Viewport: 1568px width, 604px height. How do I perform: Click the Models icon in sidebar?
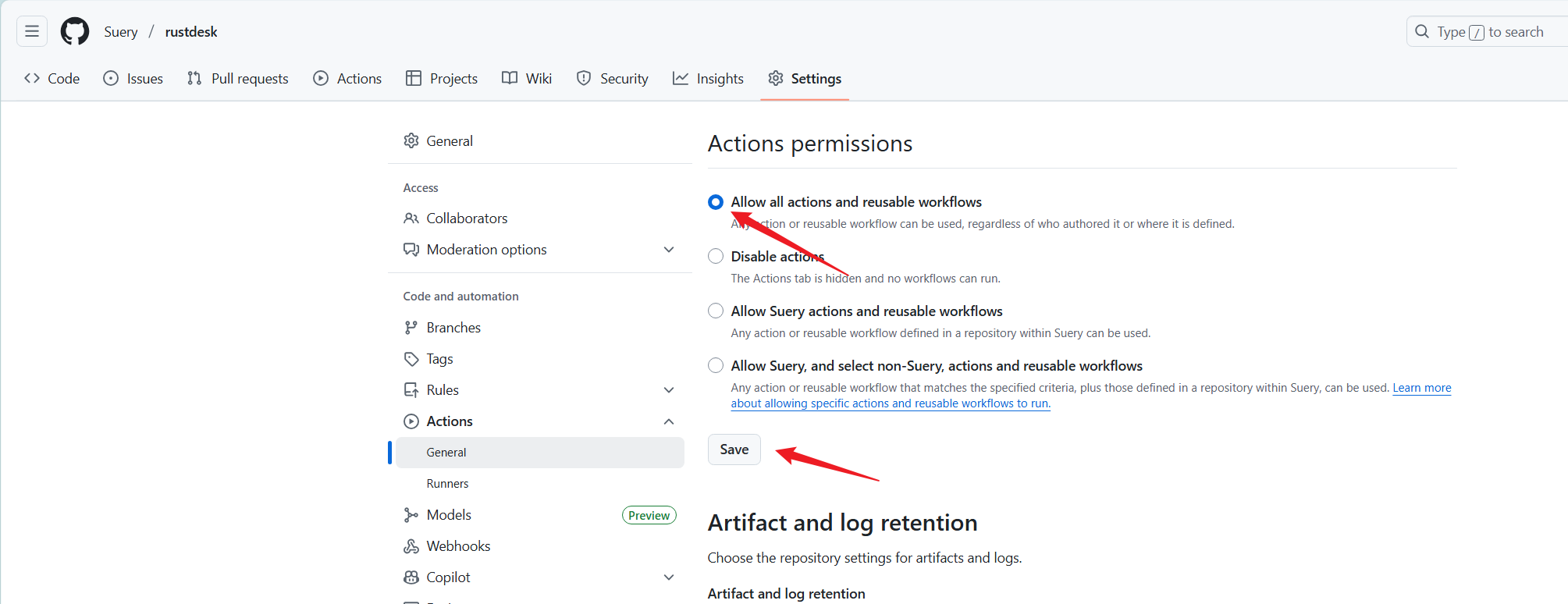(x=411, y=515)
